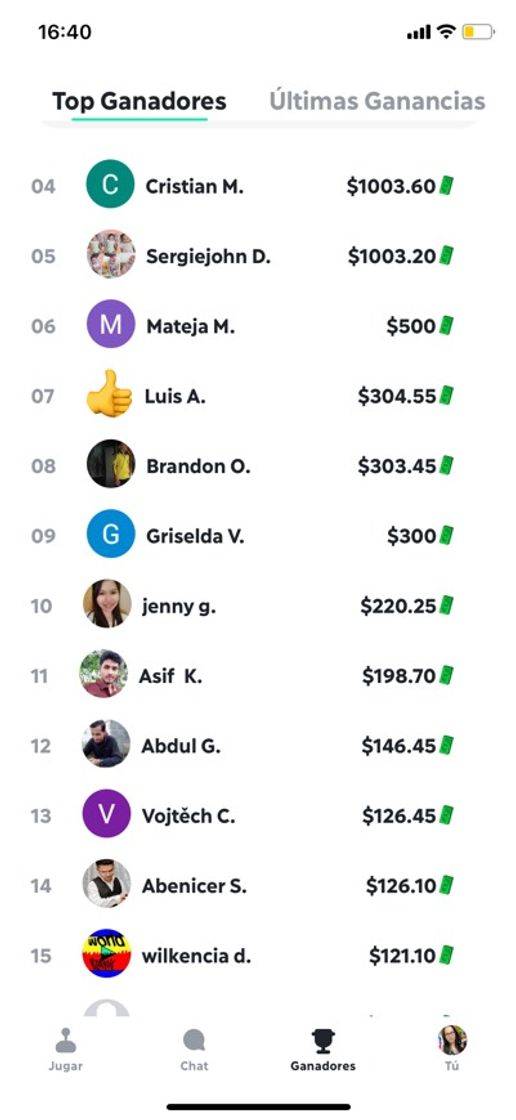Viewport: 516px width, 1120px height.
Task: Open the Chat bubble icon
Action: point(194,1040)
